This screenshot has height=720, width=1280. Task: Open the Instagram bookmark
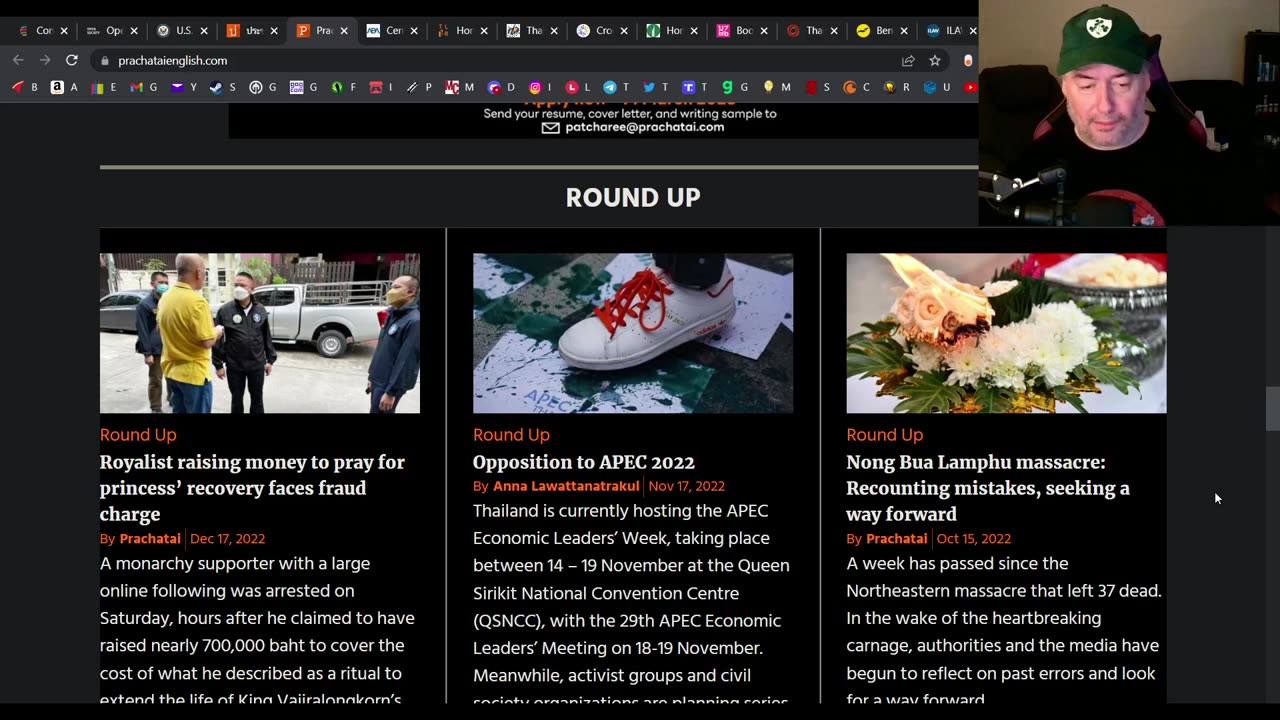(541, 87)
